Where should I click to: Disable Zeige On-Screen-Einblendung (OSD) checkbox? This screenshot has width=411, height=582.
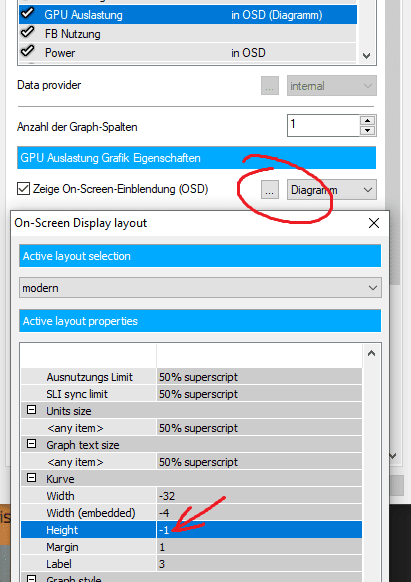(x=23, y=189)
